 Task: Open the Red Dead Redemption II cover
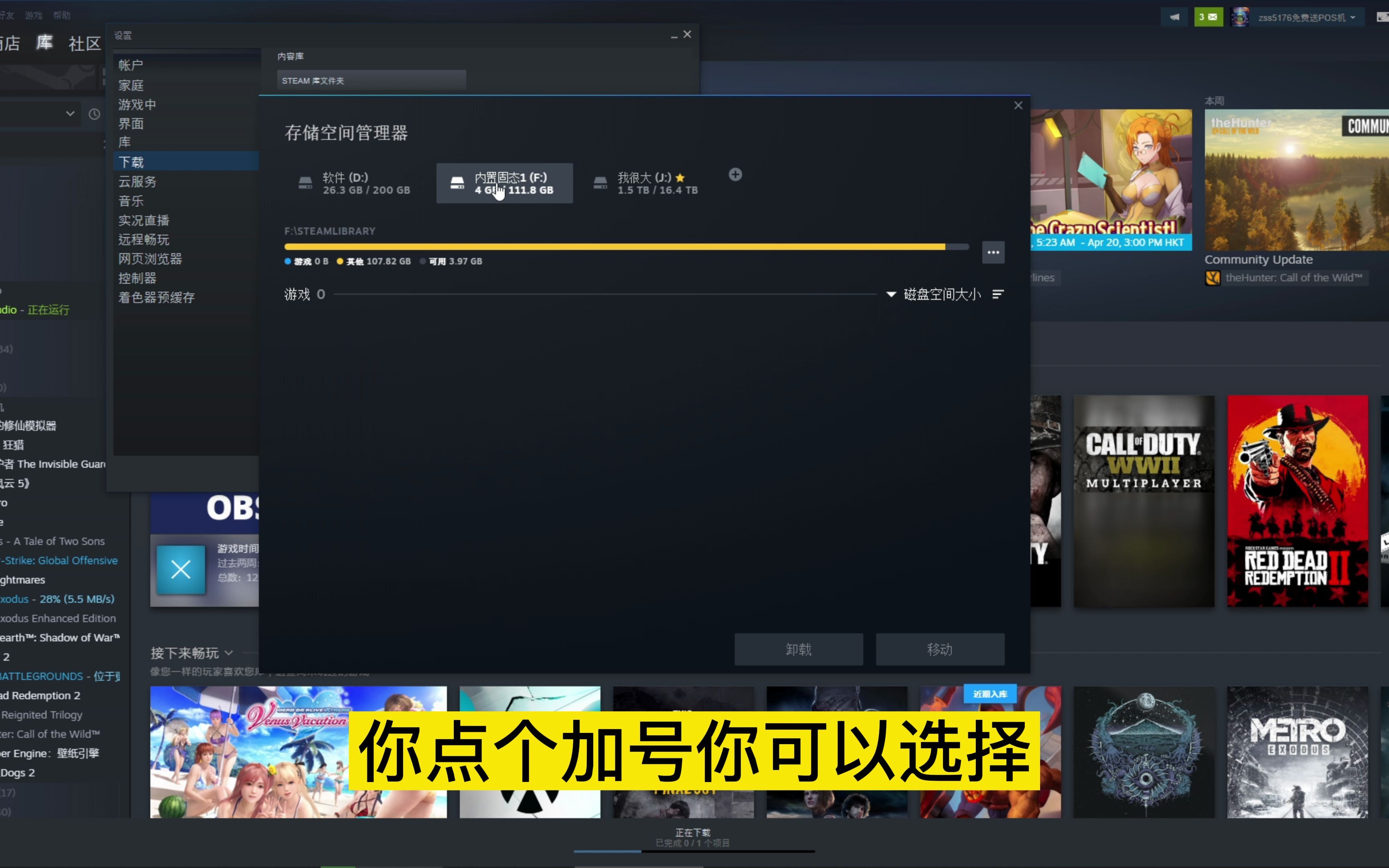click(1297, 501)
